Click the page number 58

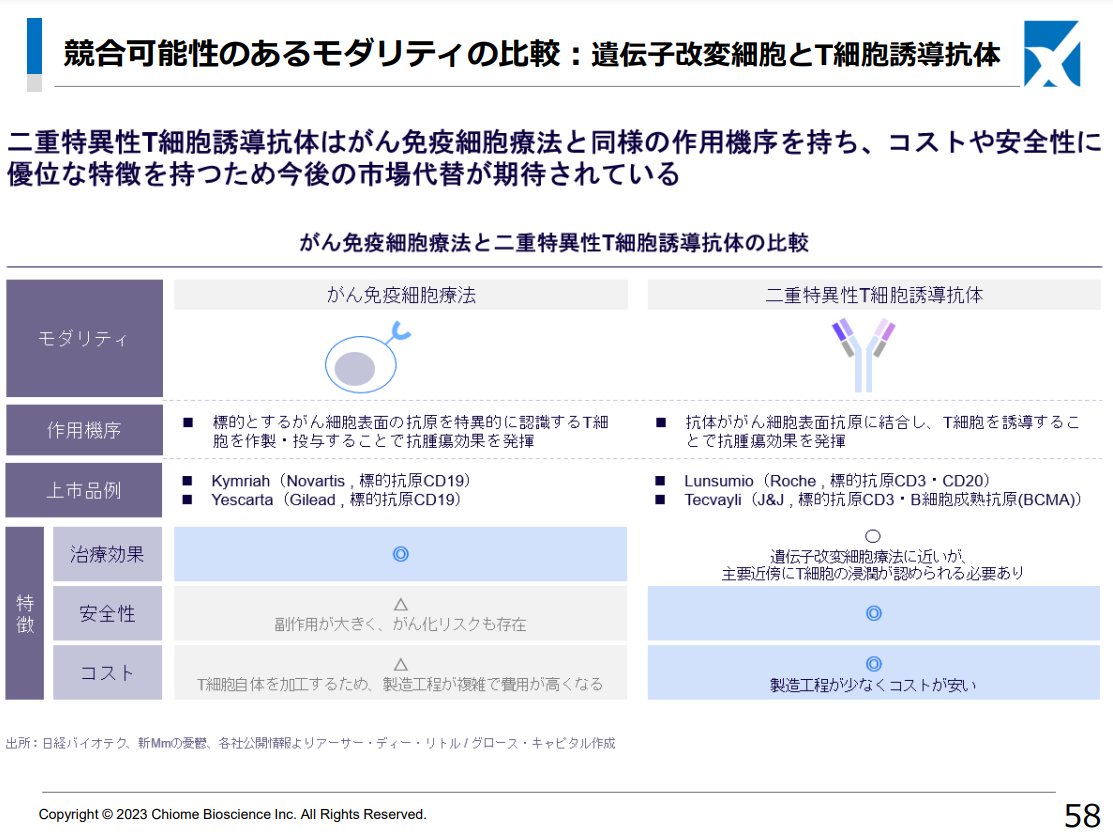(1082, 816)
